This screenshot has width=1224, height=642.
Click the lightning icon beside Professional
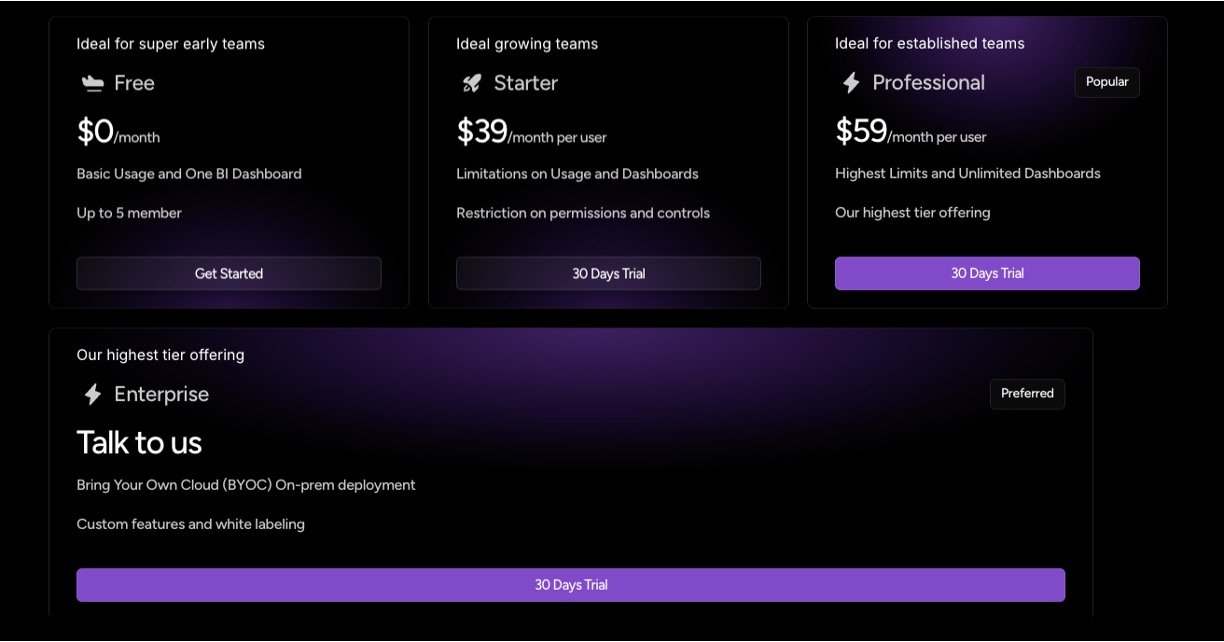[x=851, y=83]
